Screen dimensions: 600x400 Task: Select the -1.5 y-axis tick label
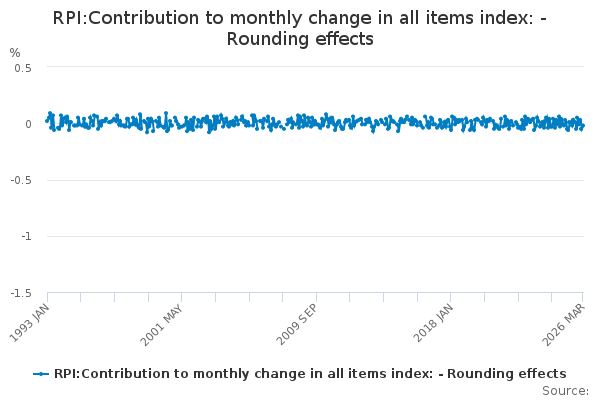click(21, 293)
